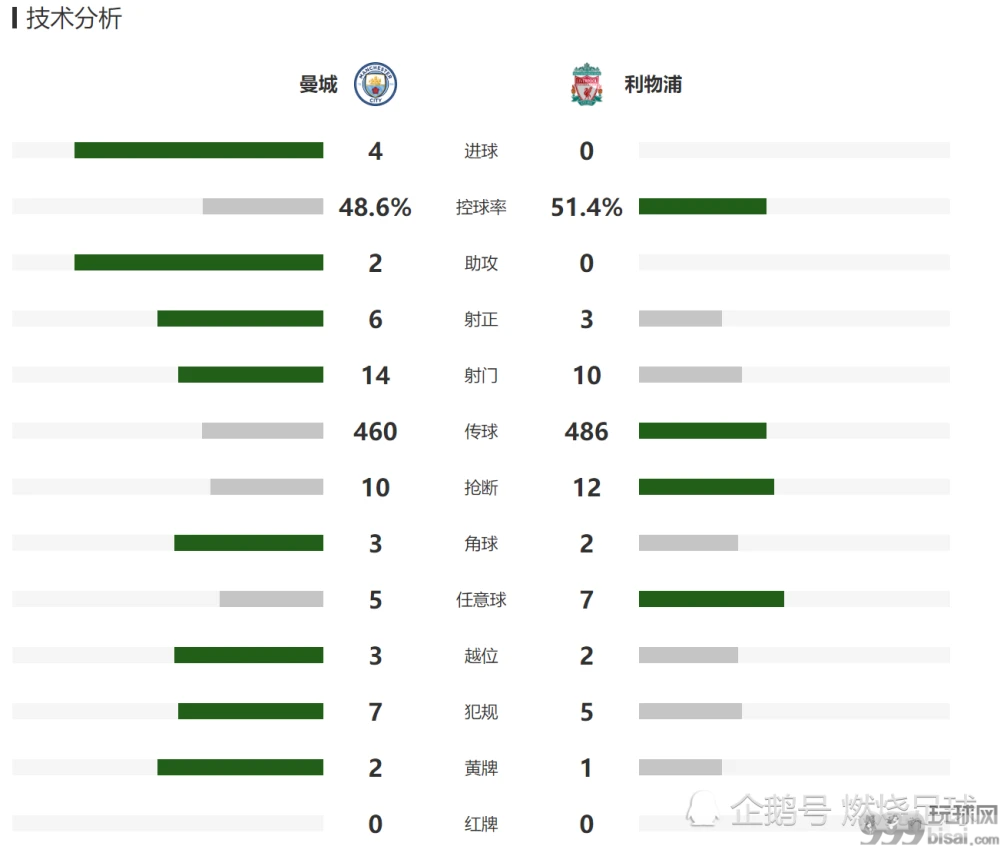Image resolution: width=1000 pixels, height=846 pixels.
Task: Click Liverpool's 486 passes value
Action: (586, 432)
